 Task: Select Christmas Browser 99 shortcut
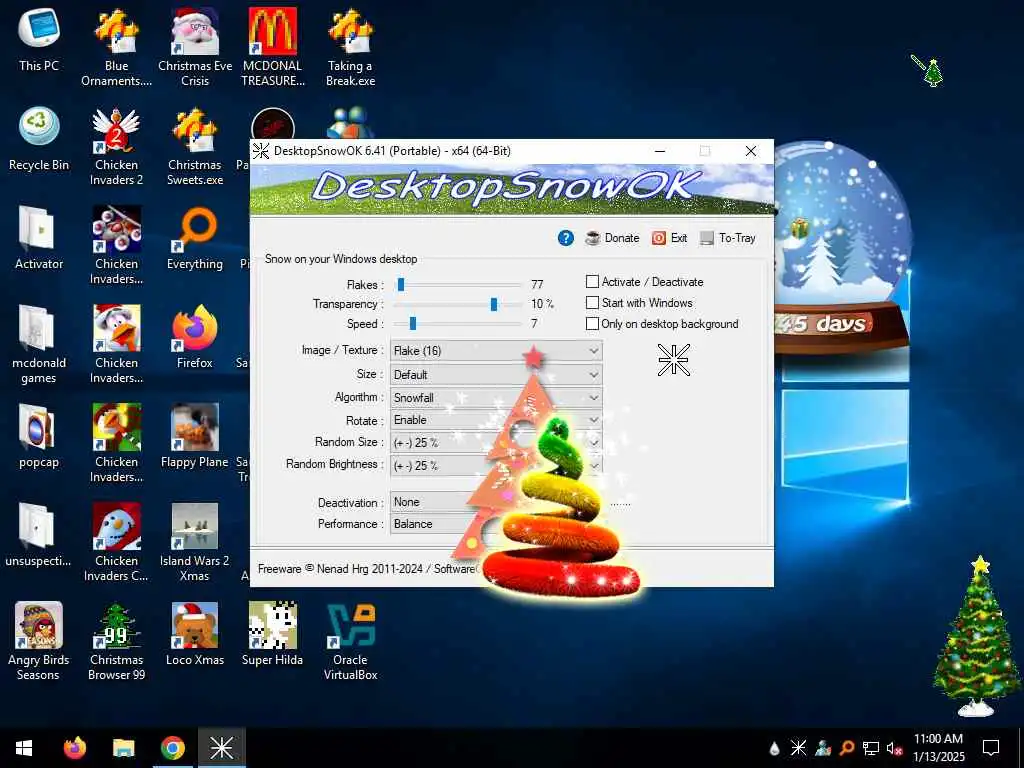[116, 641]
